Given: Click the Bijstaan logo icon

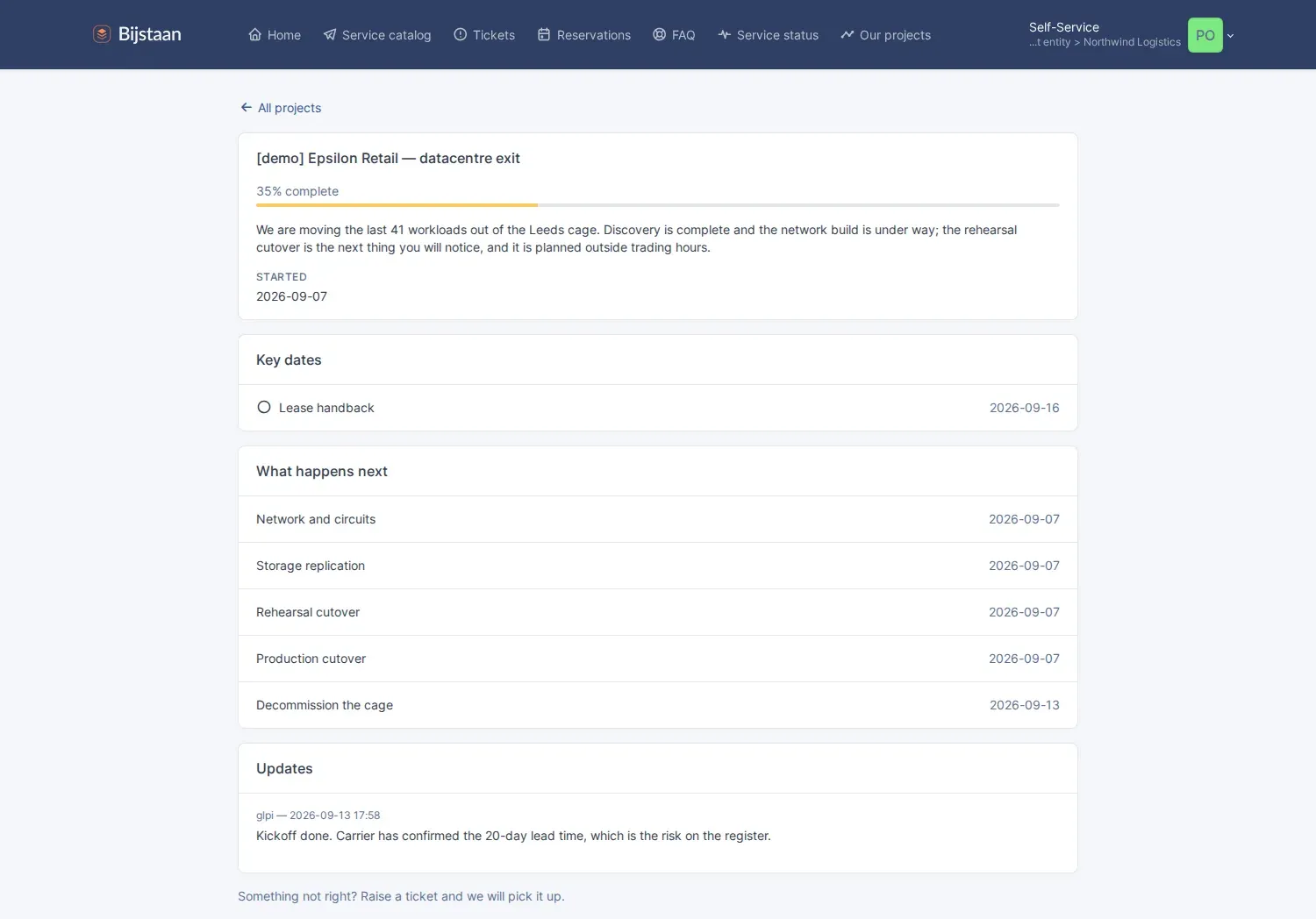Looking at the screenshot, I should pyautogui.click(x=102, y=34).
